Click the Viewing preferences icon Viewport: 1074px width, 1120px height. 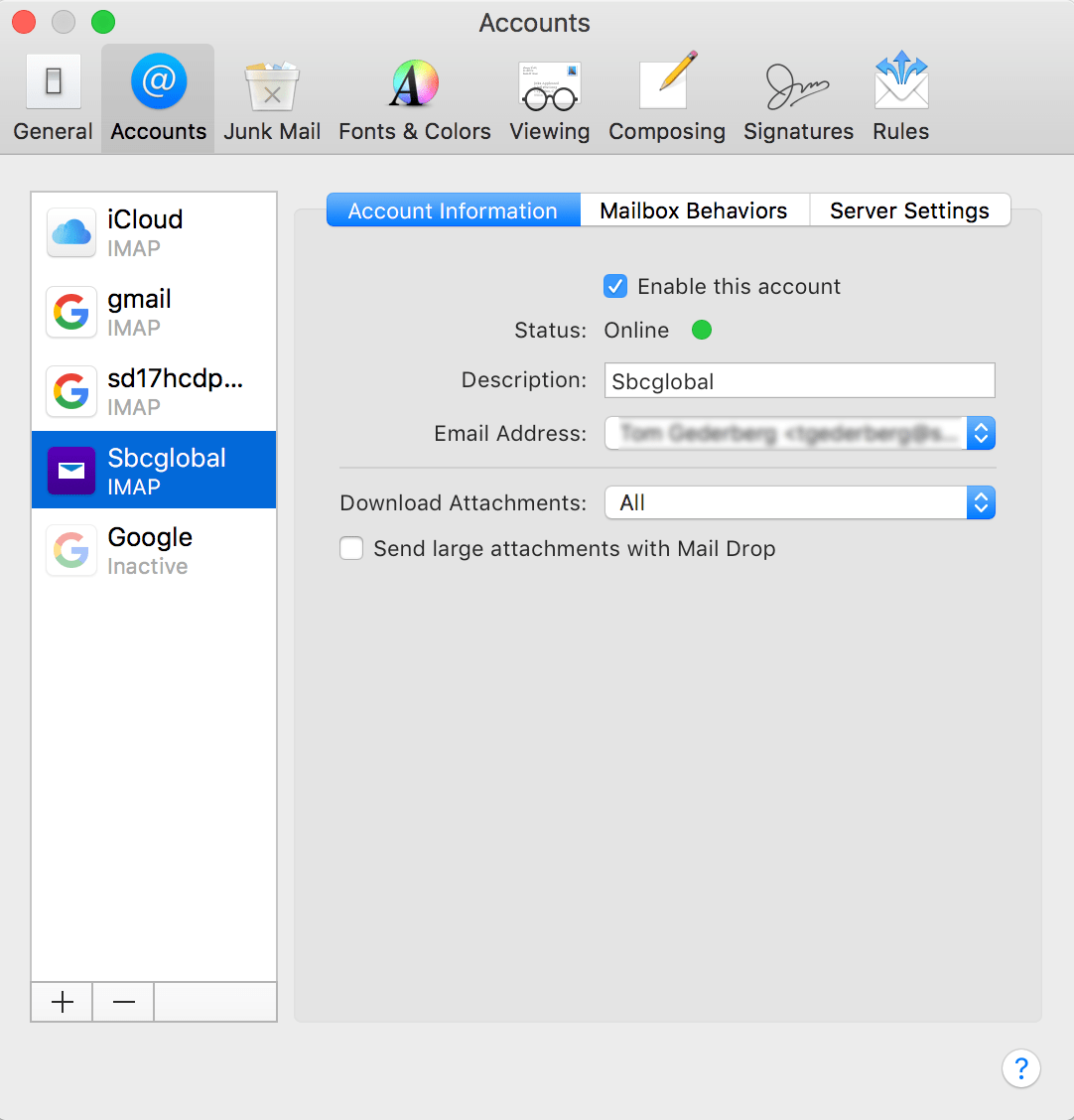549,96
